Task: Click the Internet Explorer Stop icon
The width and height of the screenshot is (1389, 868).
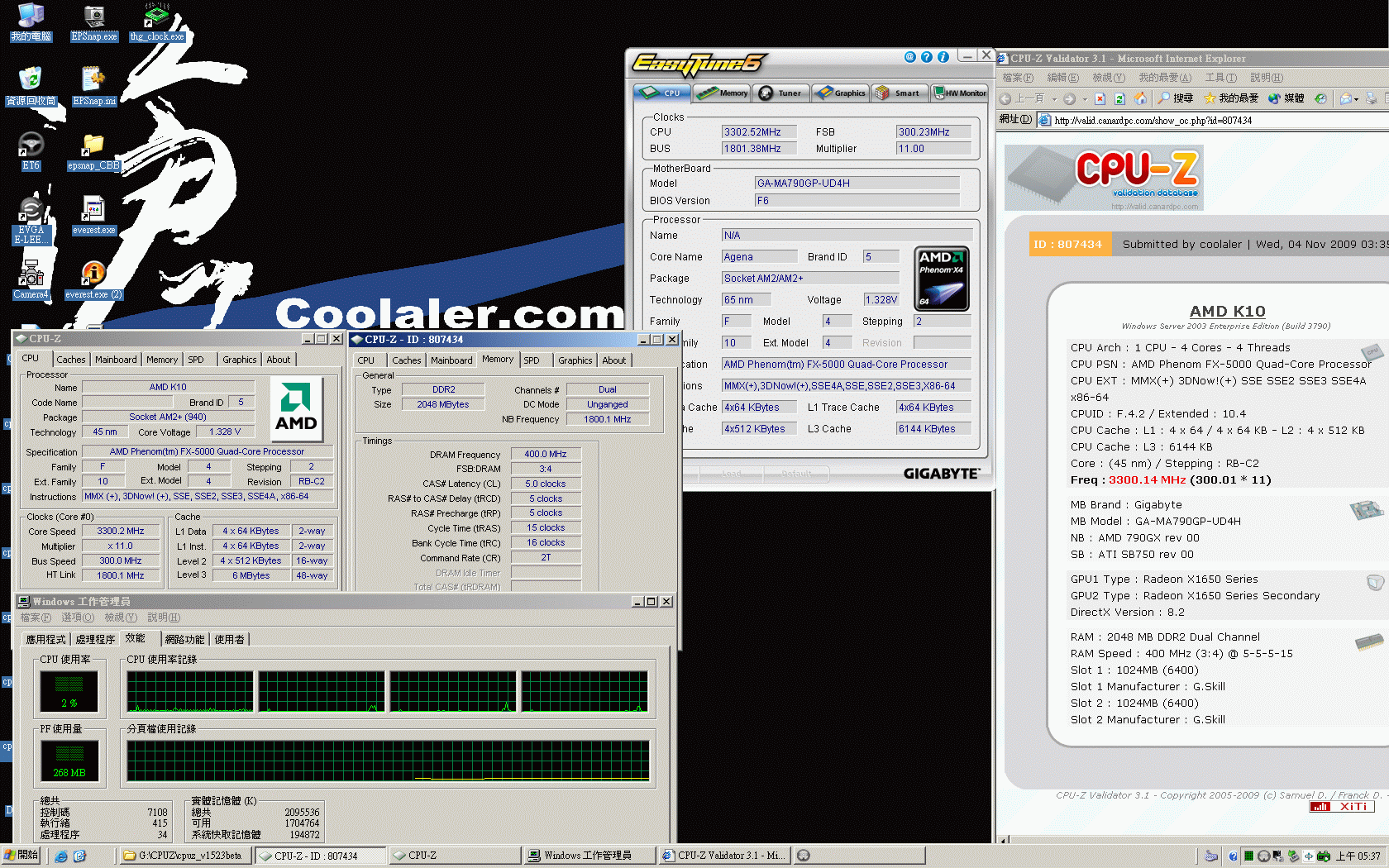Action: 1100,98
